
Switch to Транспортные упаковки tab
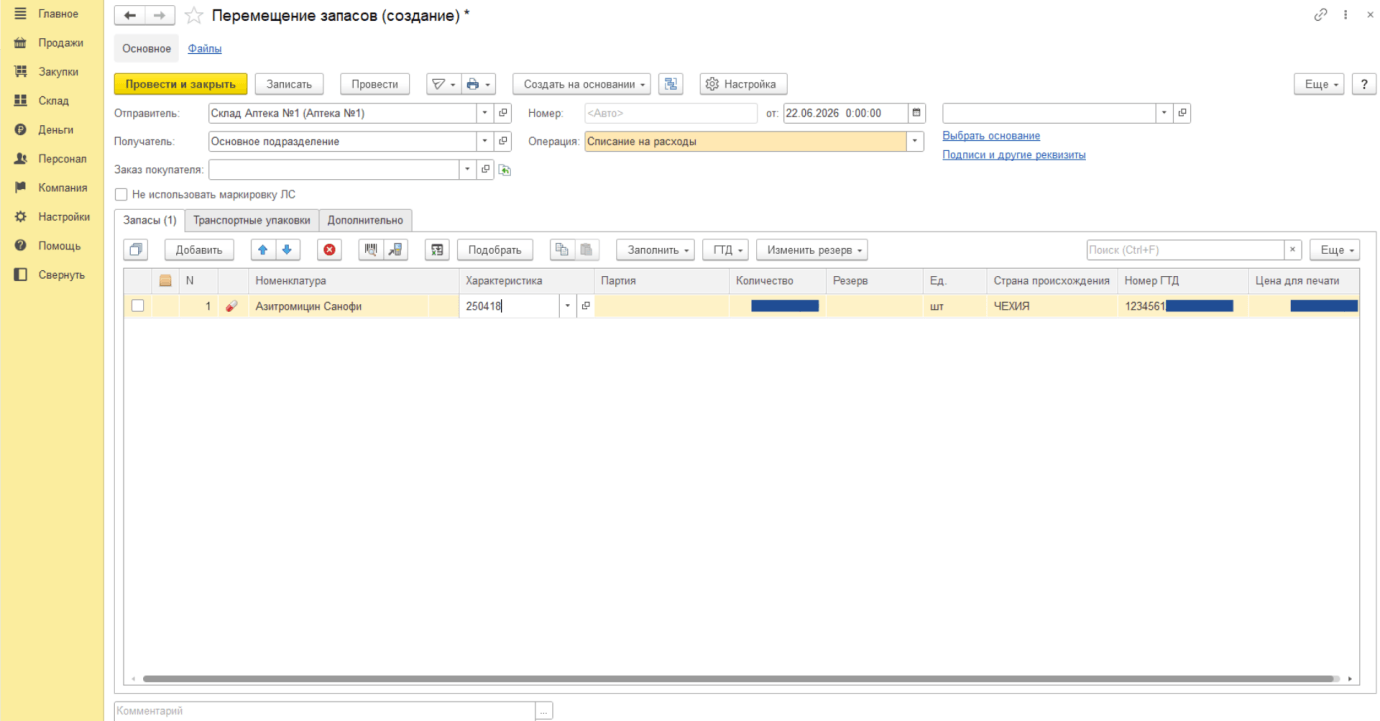(252, 220)
